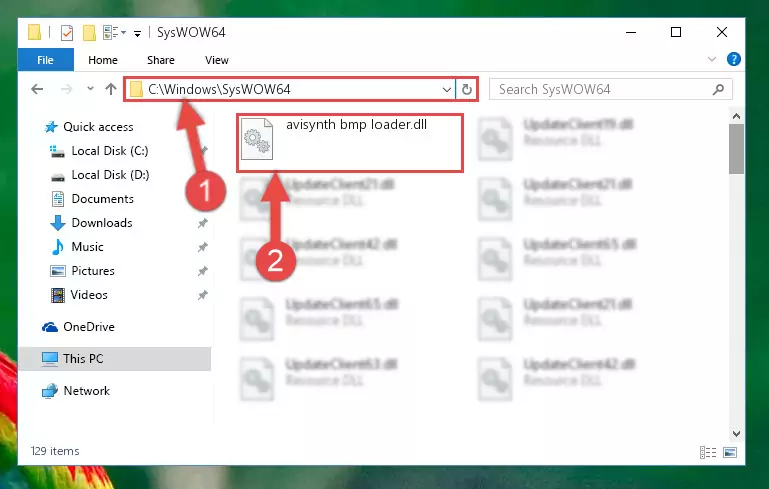Click the pin icon next to Music
Viewport: 769px width, 489px height.
pyautogui.click(x=203, y=247)
